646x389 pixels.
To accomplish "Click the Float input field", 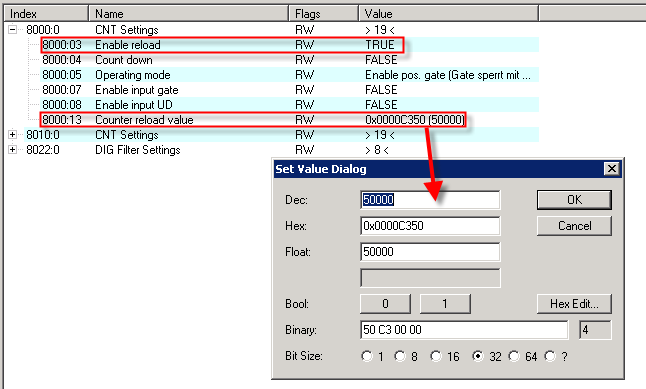I will click(x=430, y=252).
